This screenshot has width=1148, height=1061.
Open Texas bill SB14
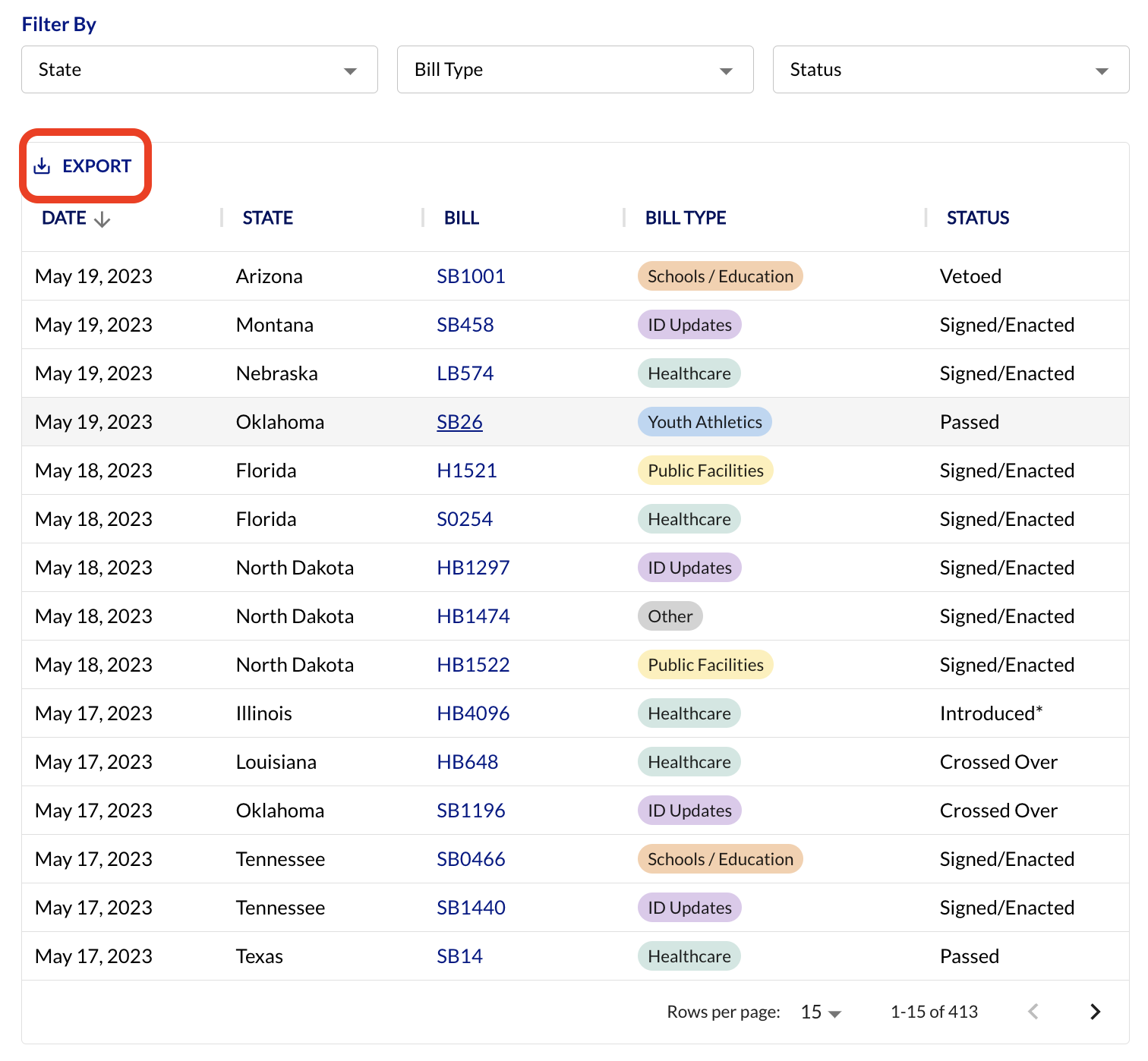coord(459,956)
